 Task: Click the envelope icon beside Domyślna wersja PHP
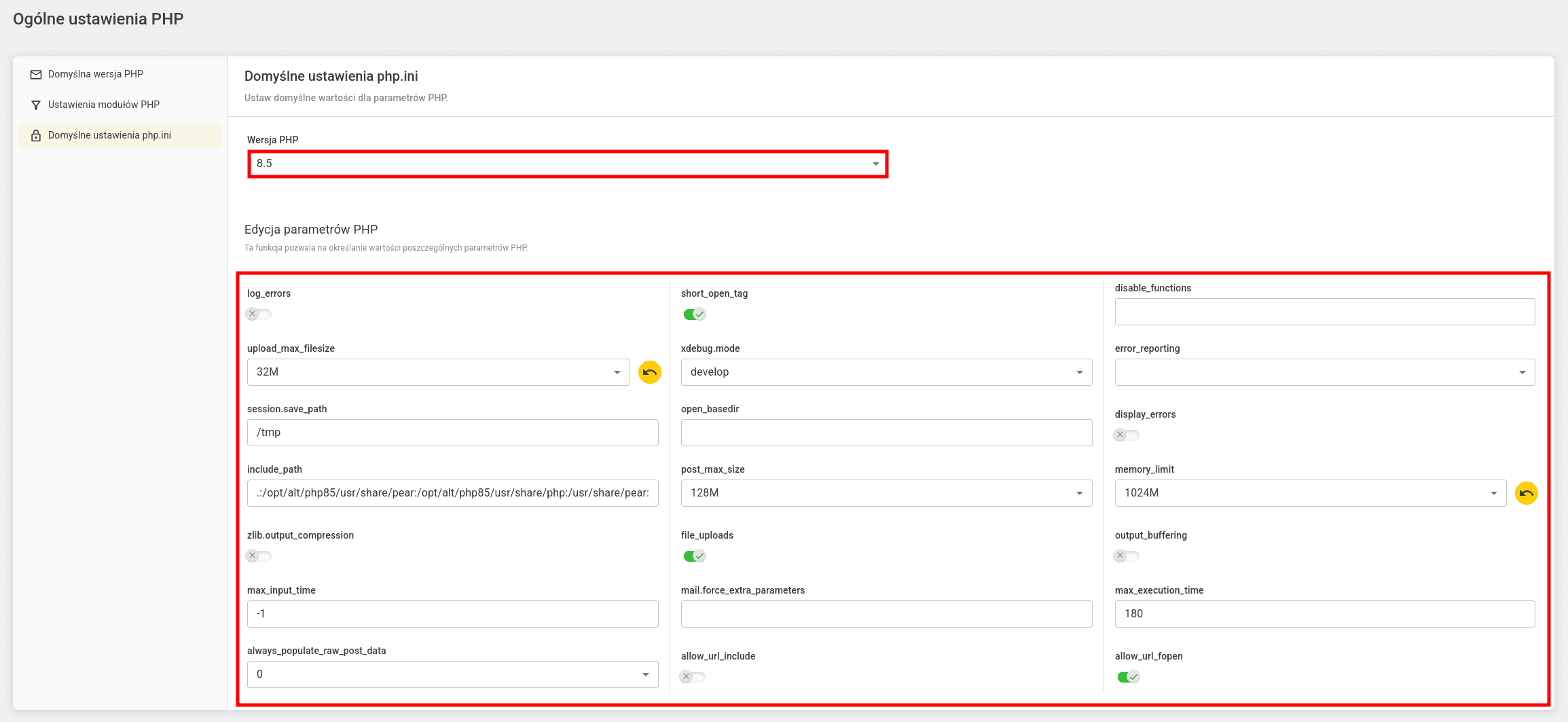[x=36, y=75]
